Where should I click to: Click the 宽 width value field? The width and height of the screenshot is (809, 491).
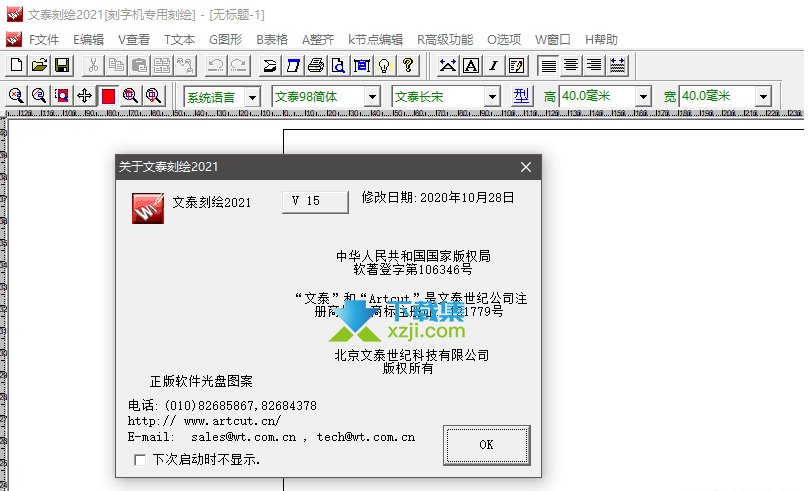(718, 96)
